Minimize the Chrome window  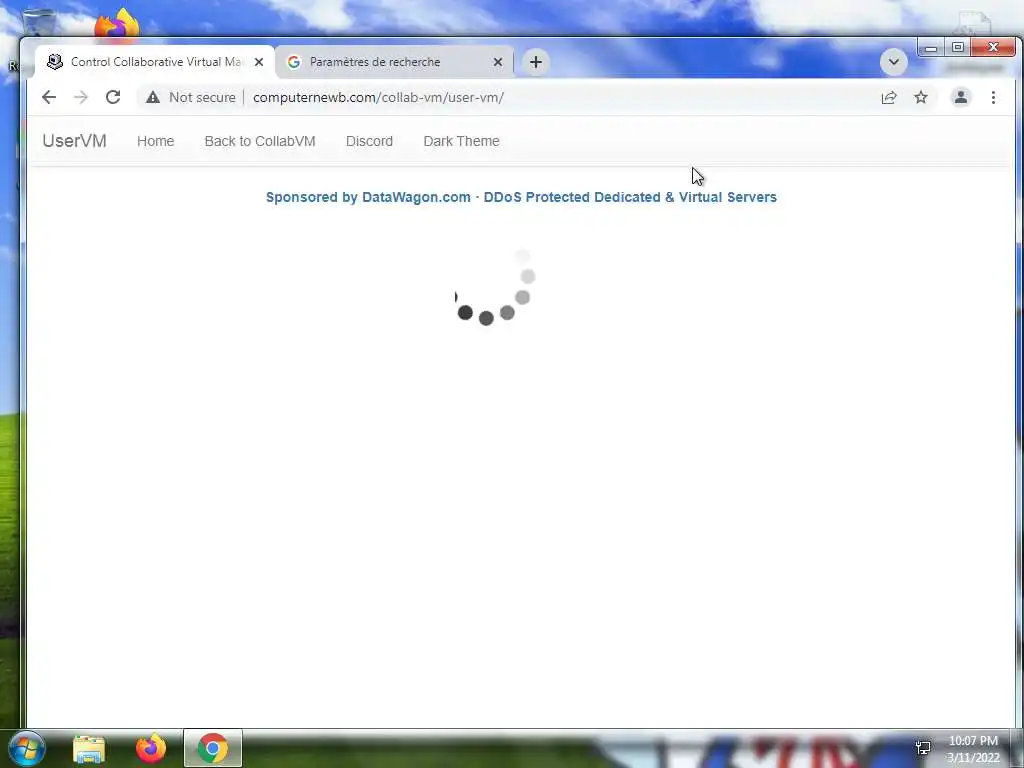pyautogui.click(x=931, y=48)
